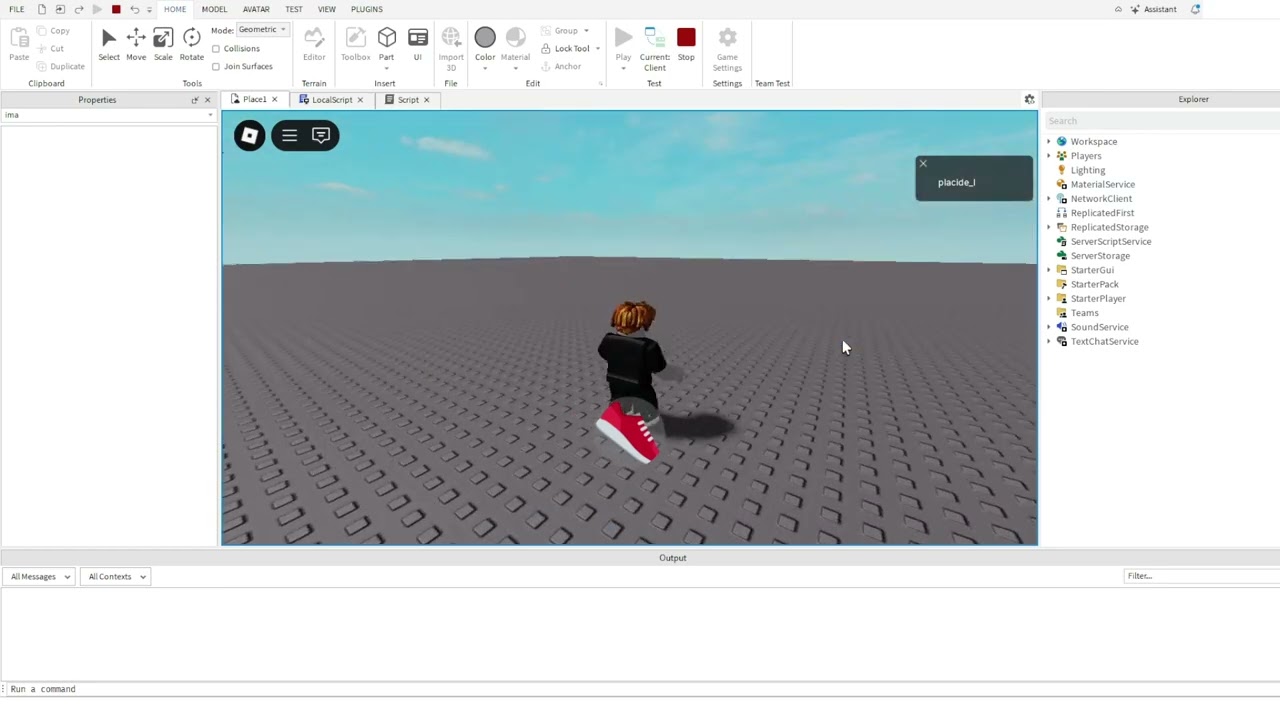This screenshot has width=1280, height=720.
Task: Click the Properties filter field
Action: 108,115
